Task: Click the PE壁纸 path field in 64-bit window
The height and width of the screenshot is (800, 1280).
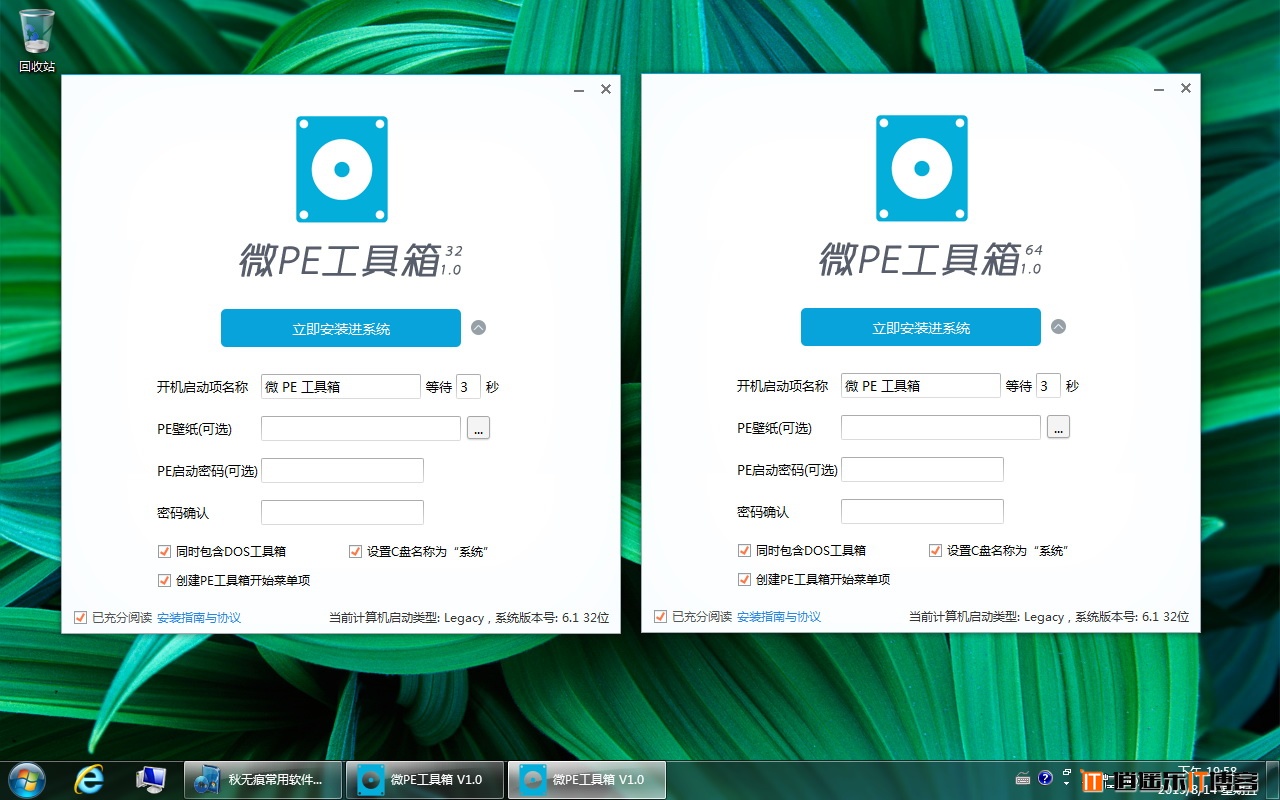Action: (941, 428)
